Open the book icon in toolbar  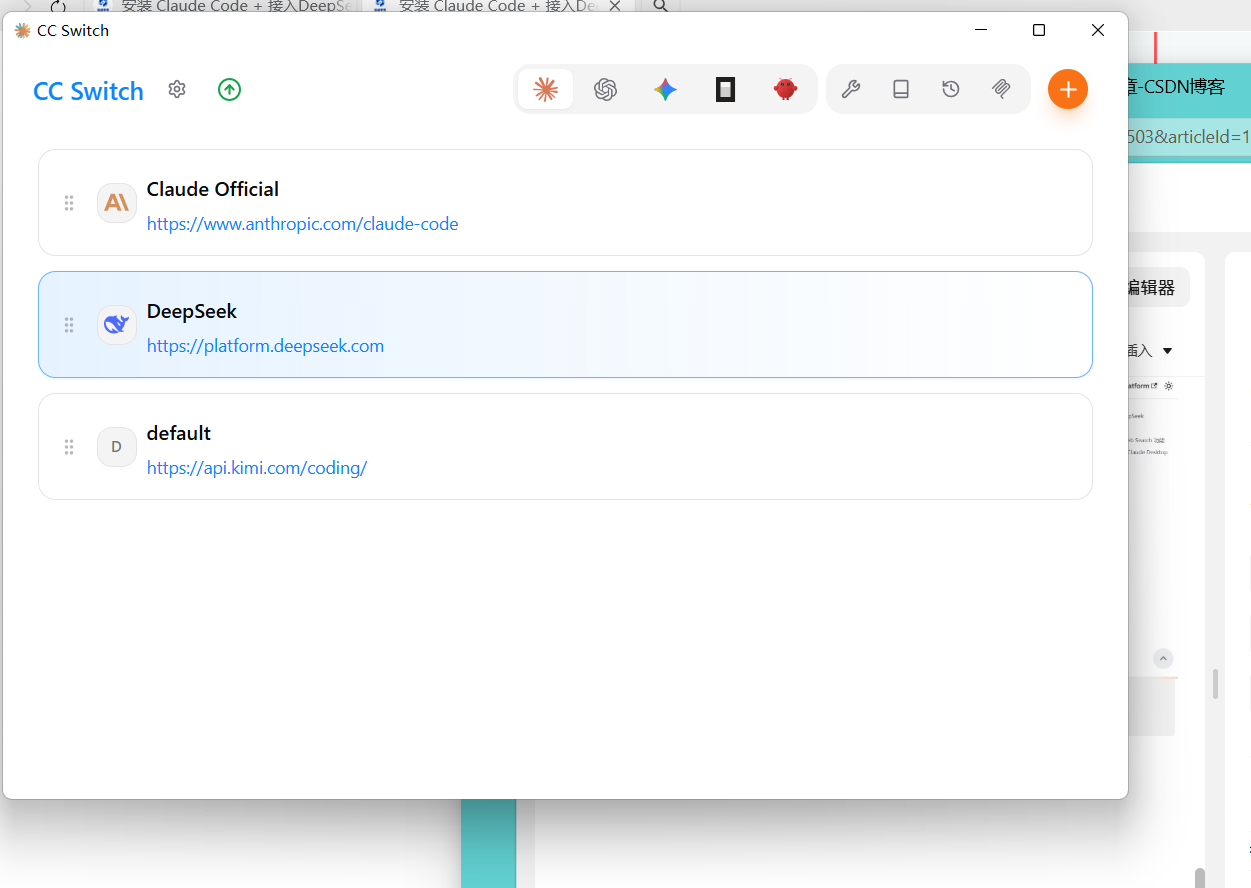tap(901, 89)
